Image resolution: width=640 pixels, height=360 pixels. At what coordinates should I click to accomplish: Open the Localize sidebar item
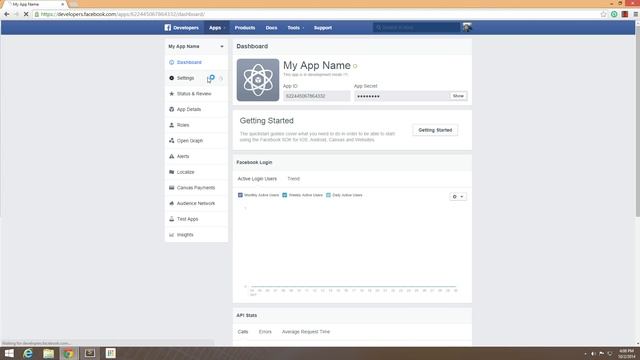pyautogui.click(x=196, y=172)
